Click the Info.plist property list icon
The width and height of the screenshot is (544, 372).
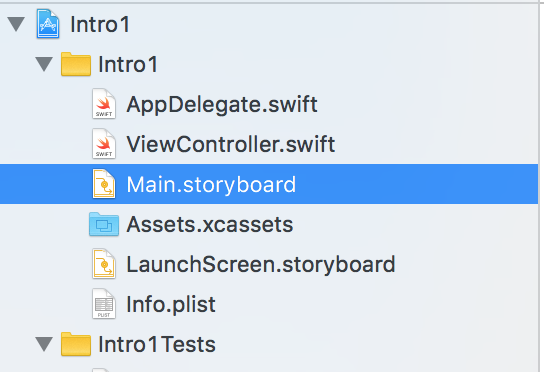pos(104,304)
